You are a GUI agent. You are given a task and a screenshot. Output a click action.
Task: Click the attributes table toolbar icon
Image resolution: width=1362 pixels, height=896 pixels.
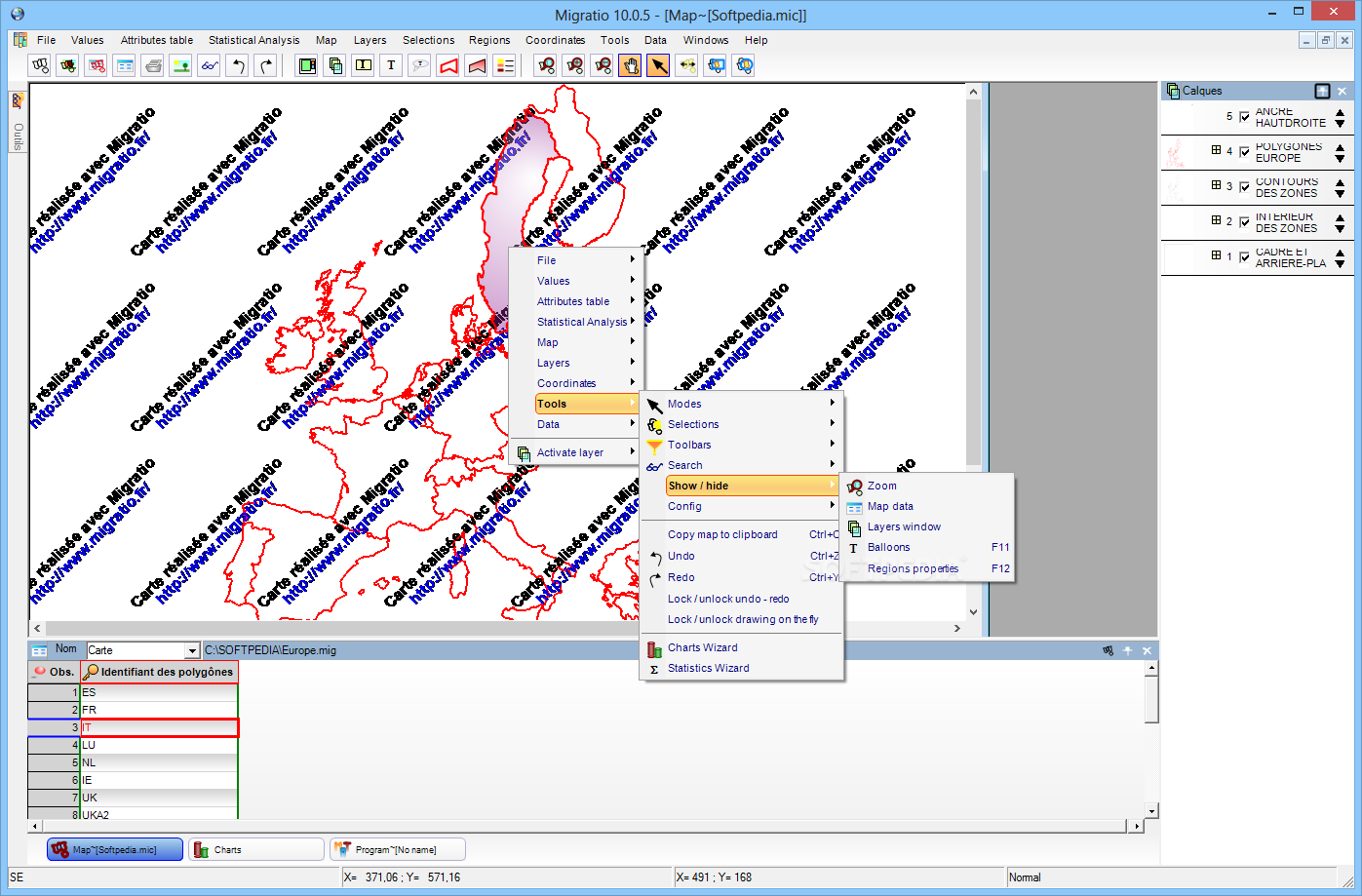coord(125,65)
